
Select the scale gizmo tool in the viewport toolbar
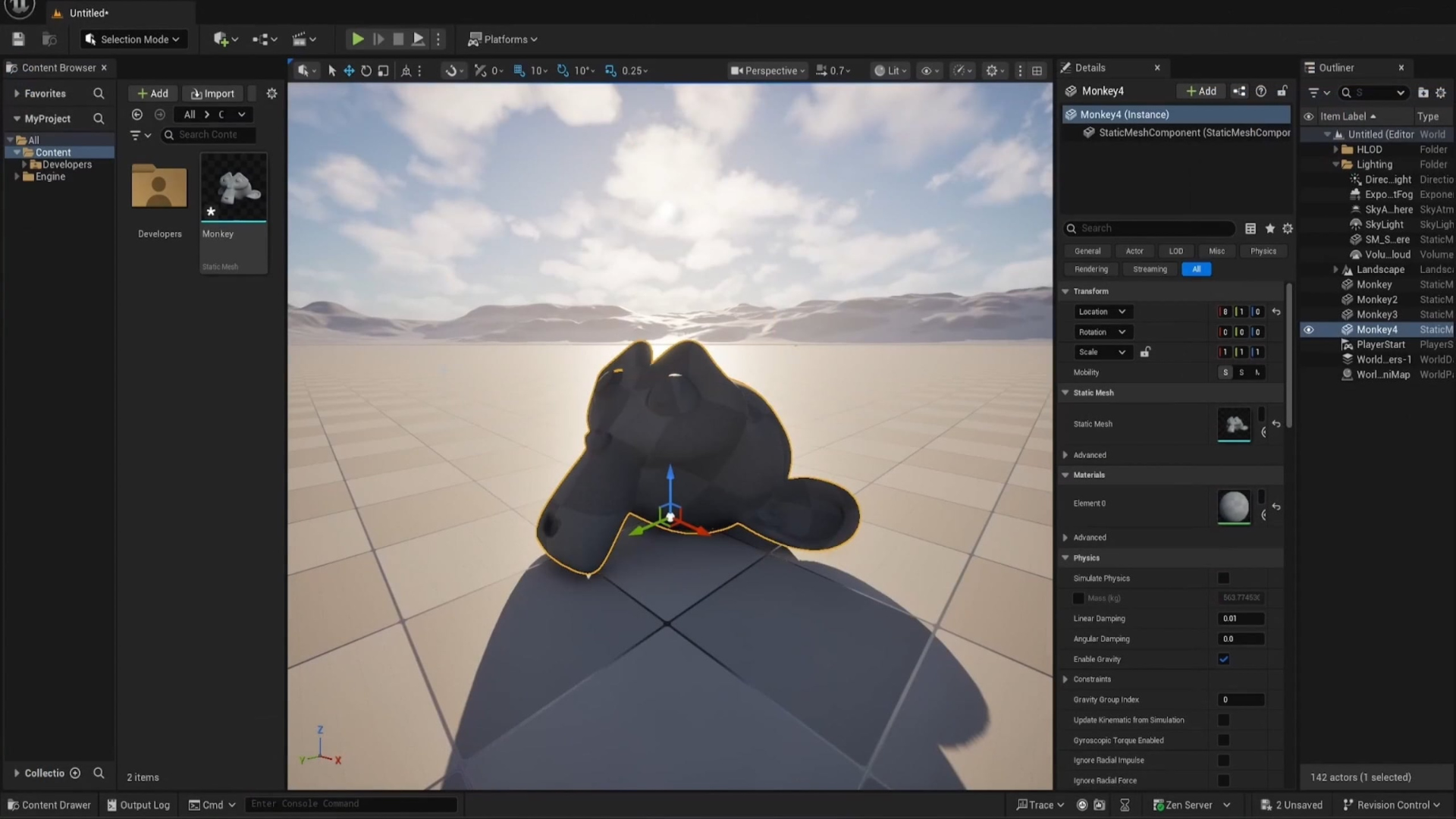coord(384,71)
